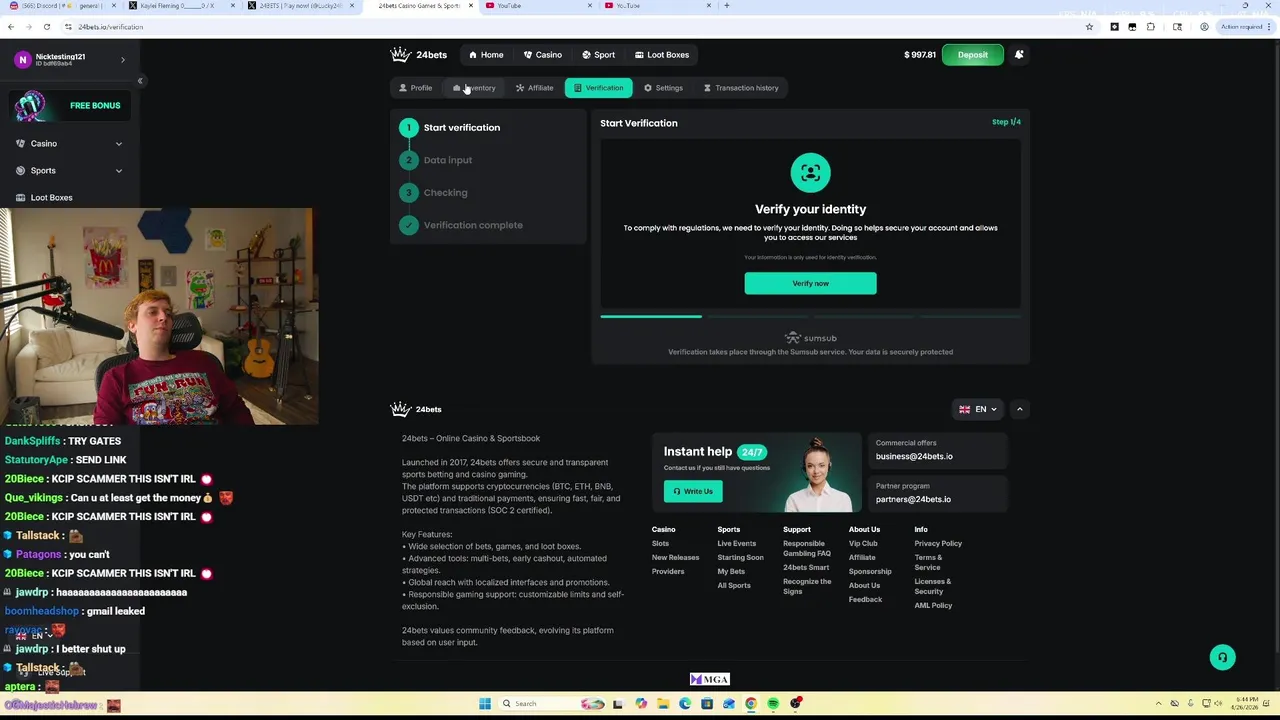Image resolution: width=1280 pixels, height=720 pixels.
Task: Click the Sumsub logo
Action: click(x=810, y=338)
